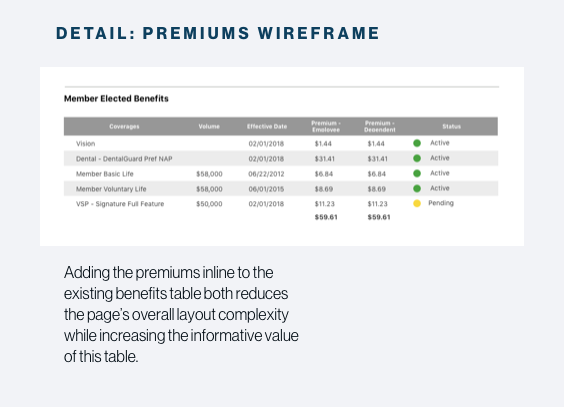Select the Premium - Employee column header
564x407 pixels.
coord(326,126)
